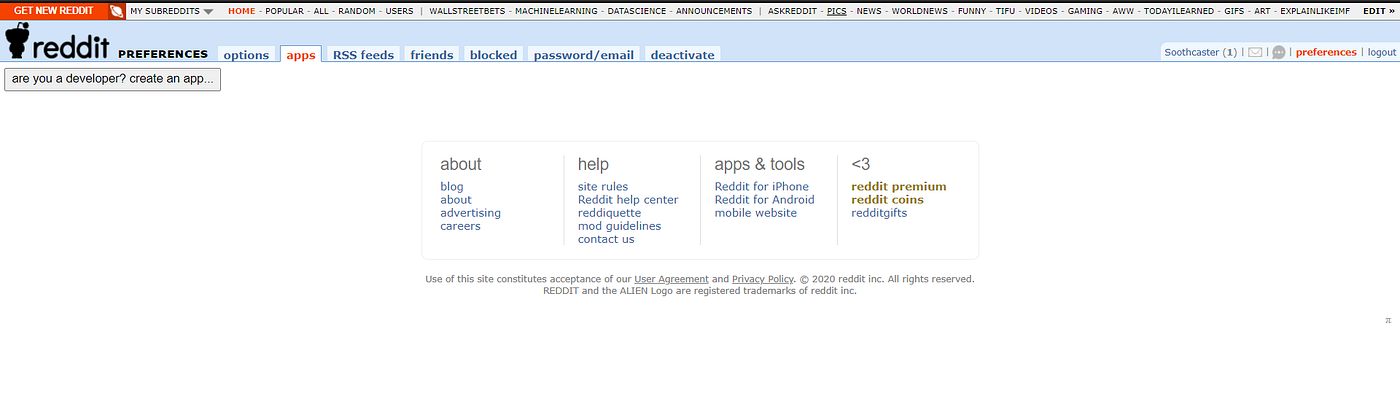Open the reddit coins link
Viewport: 1400px width, 418px height.
click(888, 200)
